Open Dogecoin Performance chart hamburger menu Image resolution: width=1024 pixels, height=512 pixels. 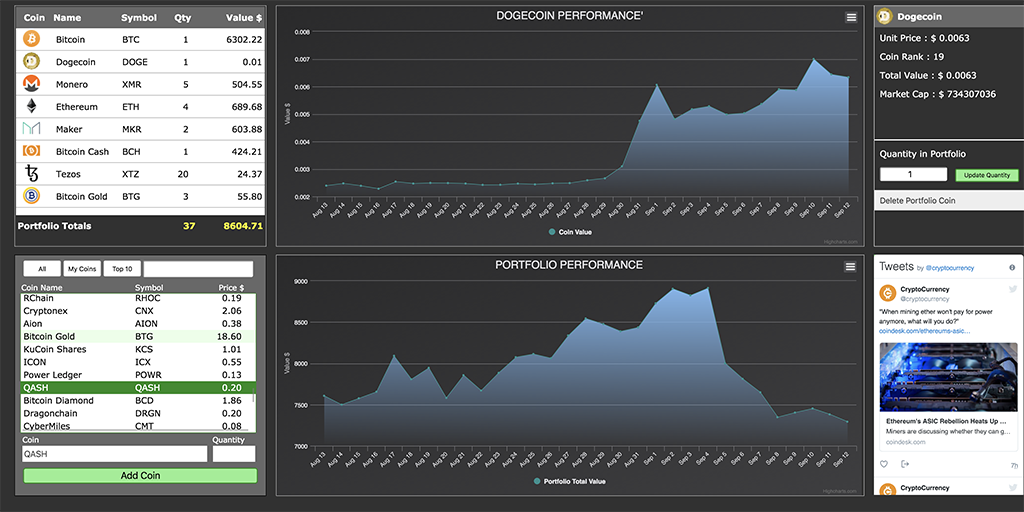[x=851, y=18]
